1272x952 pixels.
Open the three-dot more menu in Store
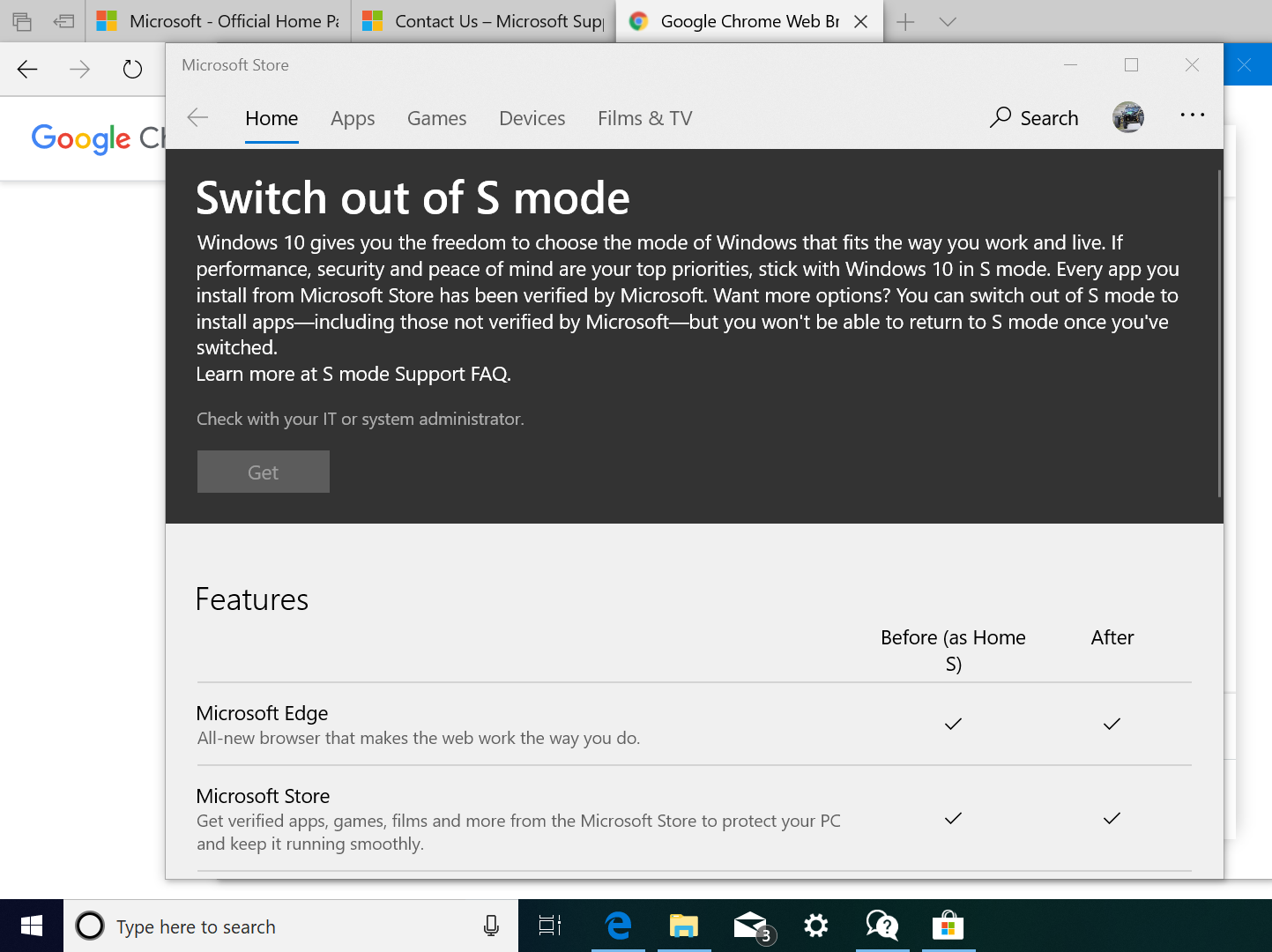coord(1192,115)
